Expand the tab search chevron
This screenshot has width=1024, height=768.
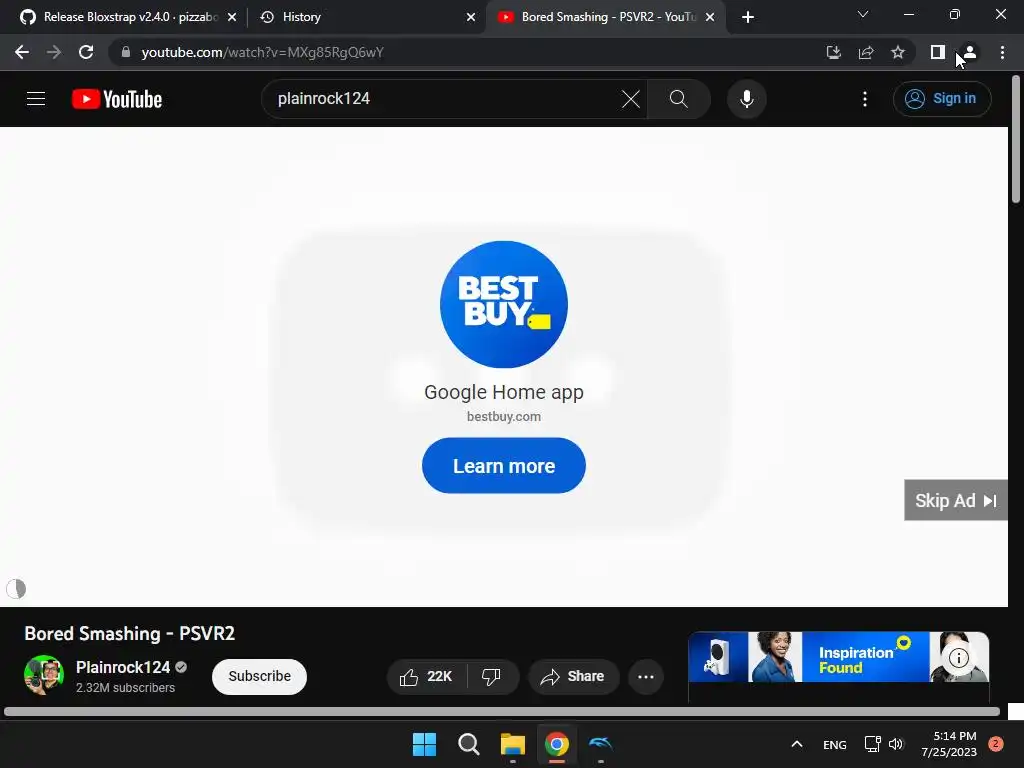coord(863,14)
